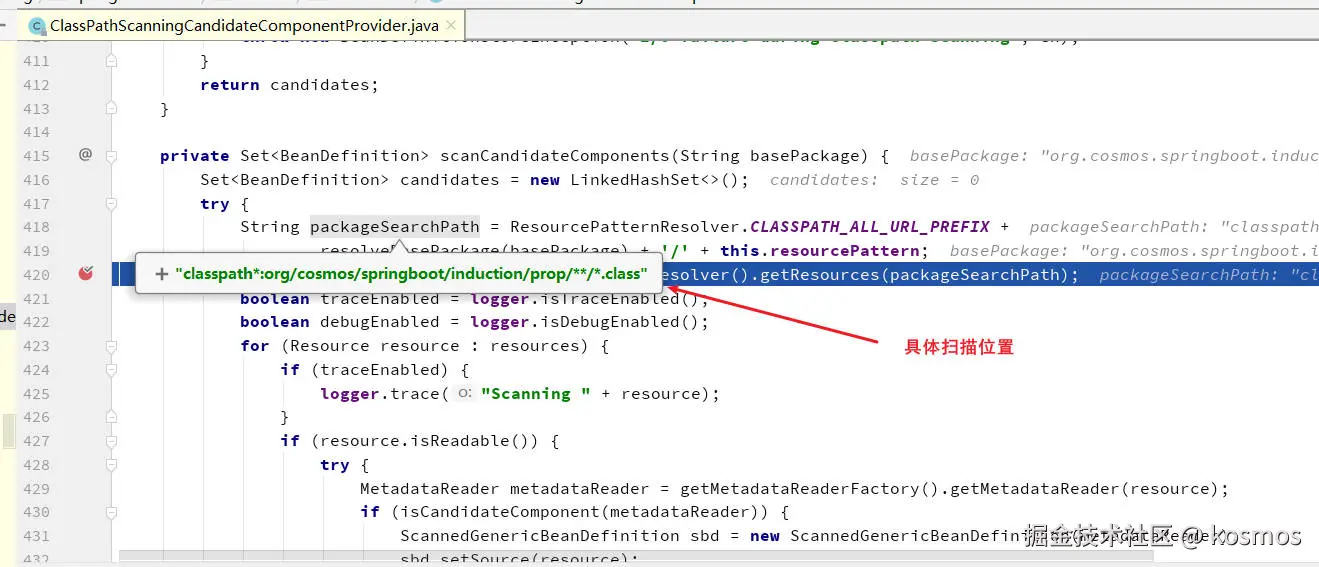Click line number 412 in the gutter
The width and height of the screenshot is (1319, 567).
click(x=36, y=85)
